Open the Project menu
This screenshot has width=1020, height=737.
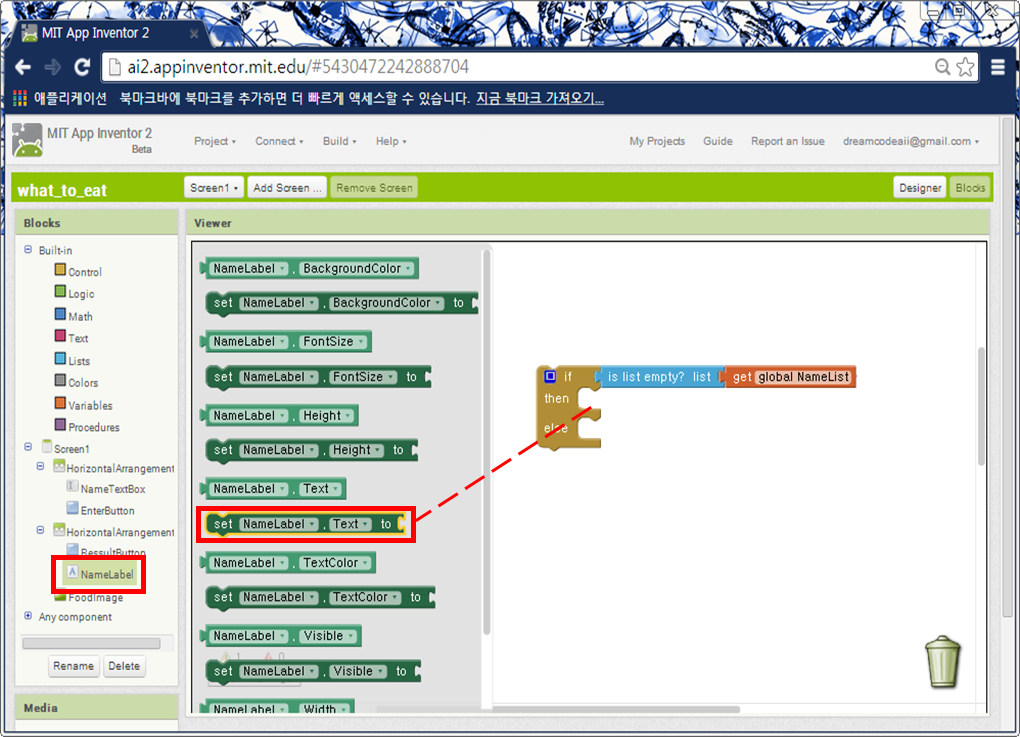(215, 141)
